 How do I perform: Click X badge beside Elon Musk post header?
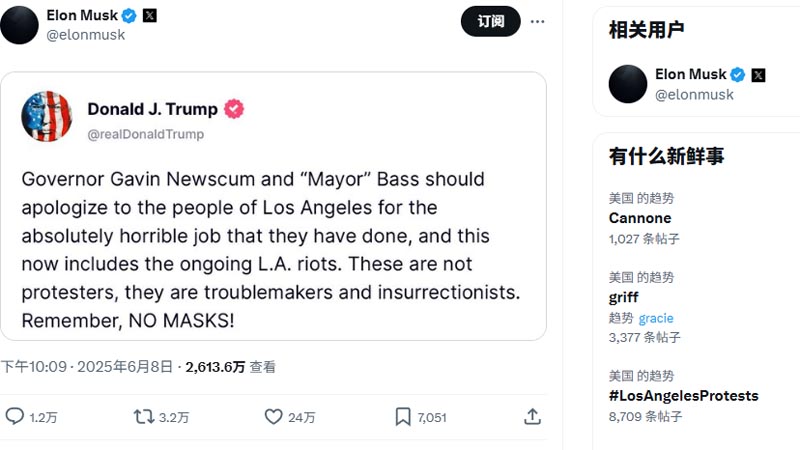pyautogui.click(x=150, y=16)
